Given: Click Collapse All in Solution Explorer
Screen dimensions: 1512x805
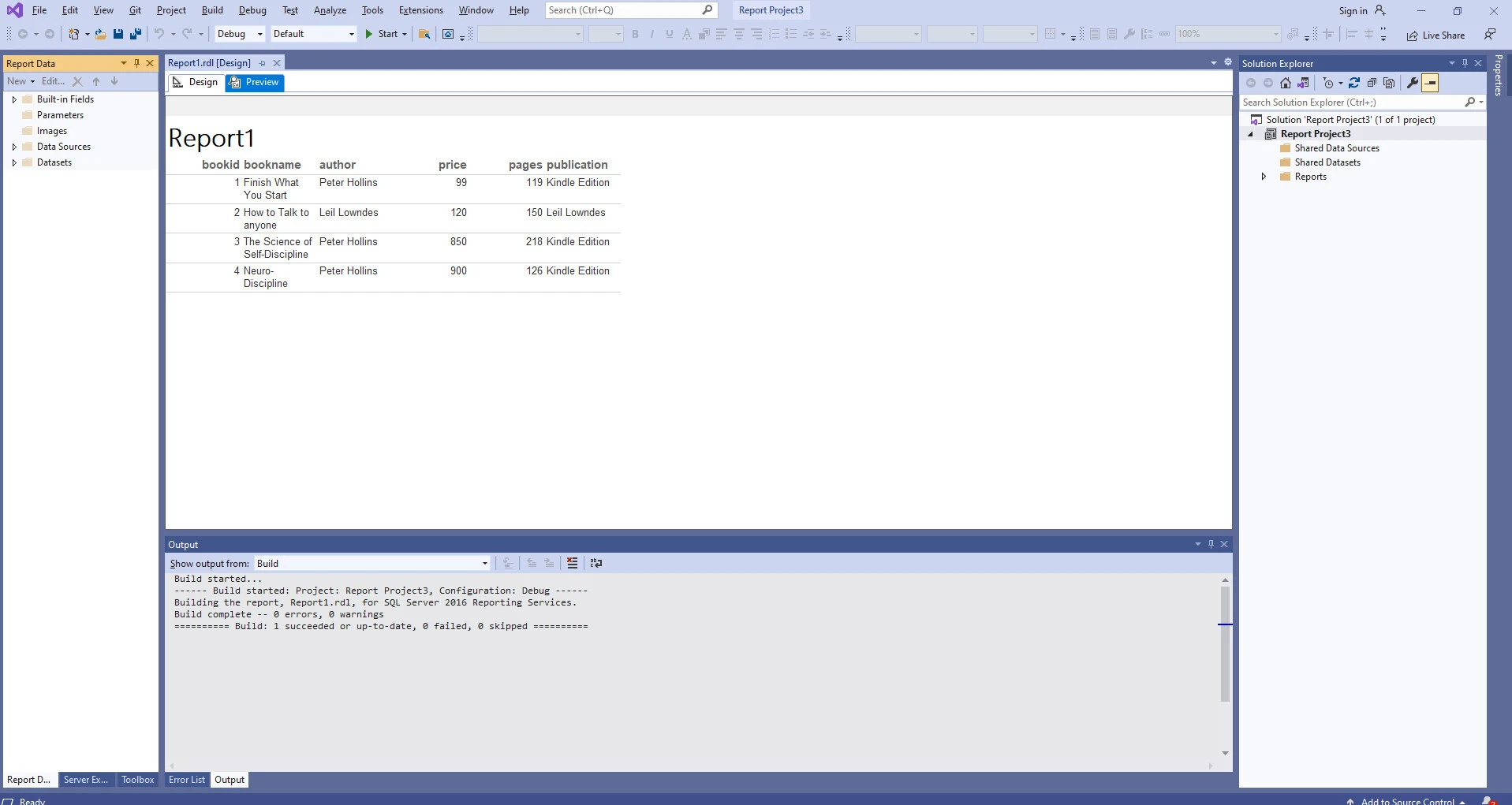Looking at the screenshot, I should click(x=1372, y=83).
